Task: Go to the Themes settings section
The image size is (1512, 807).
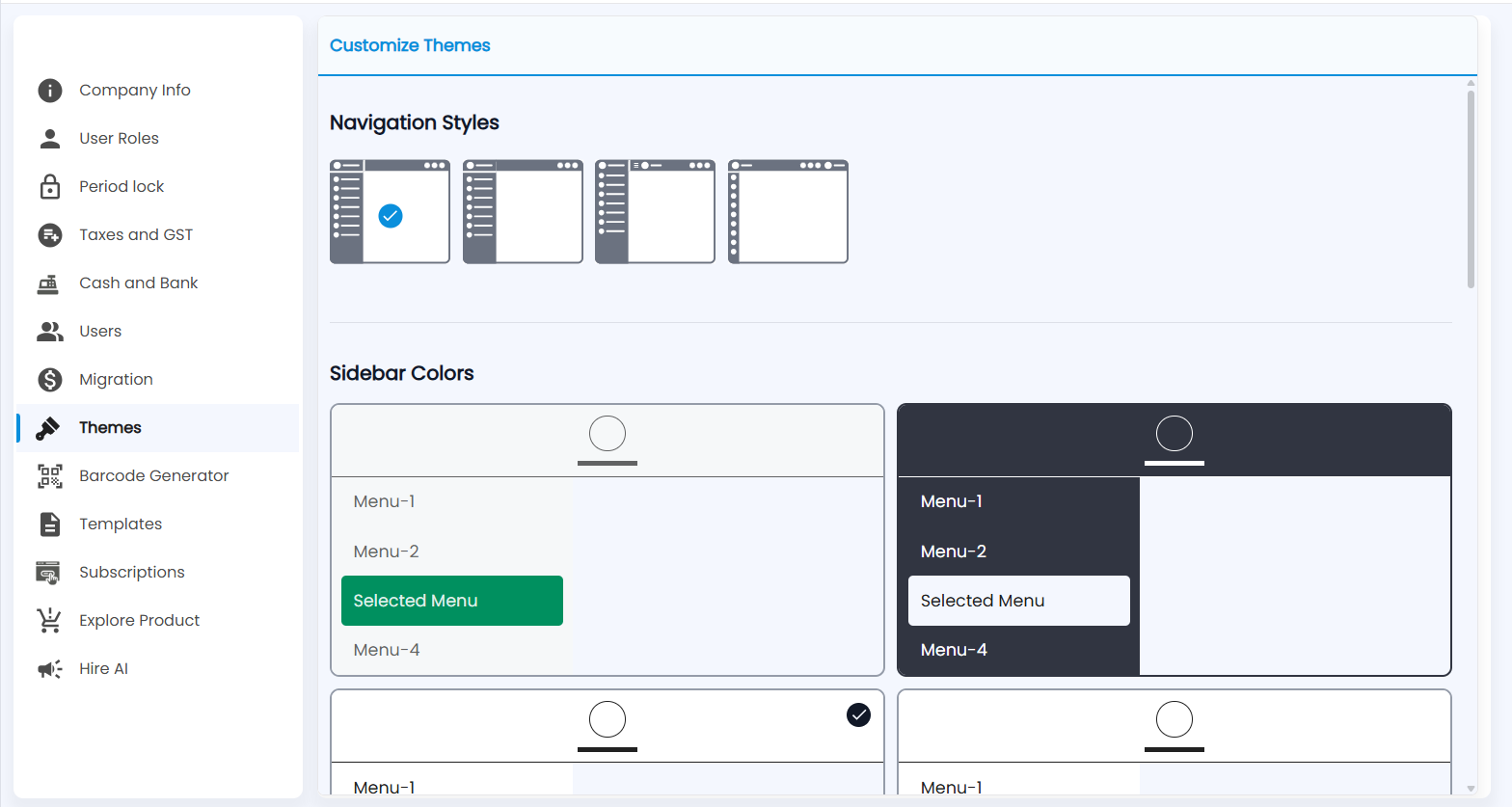Action: pyautogui.click(x=158, y=428)
